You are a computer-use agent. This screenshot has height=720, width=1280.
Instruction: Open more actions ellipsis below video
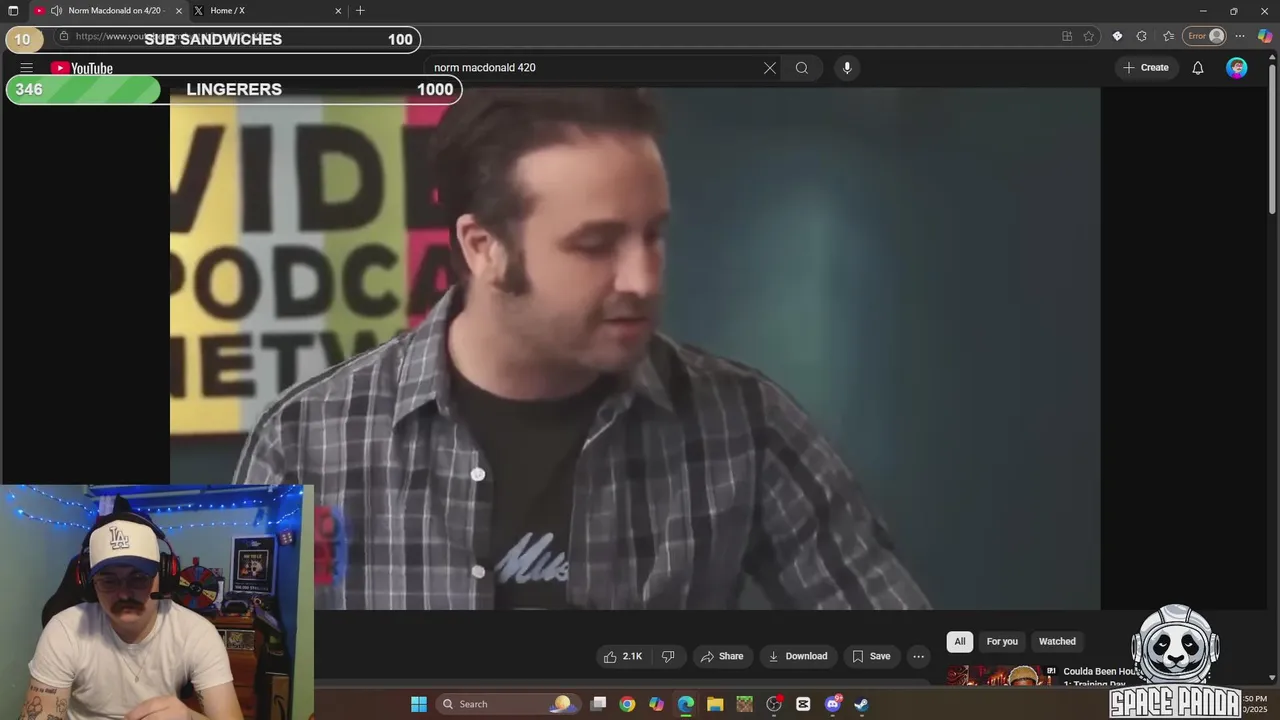coord(918,656)
